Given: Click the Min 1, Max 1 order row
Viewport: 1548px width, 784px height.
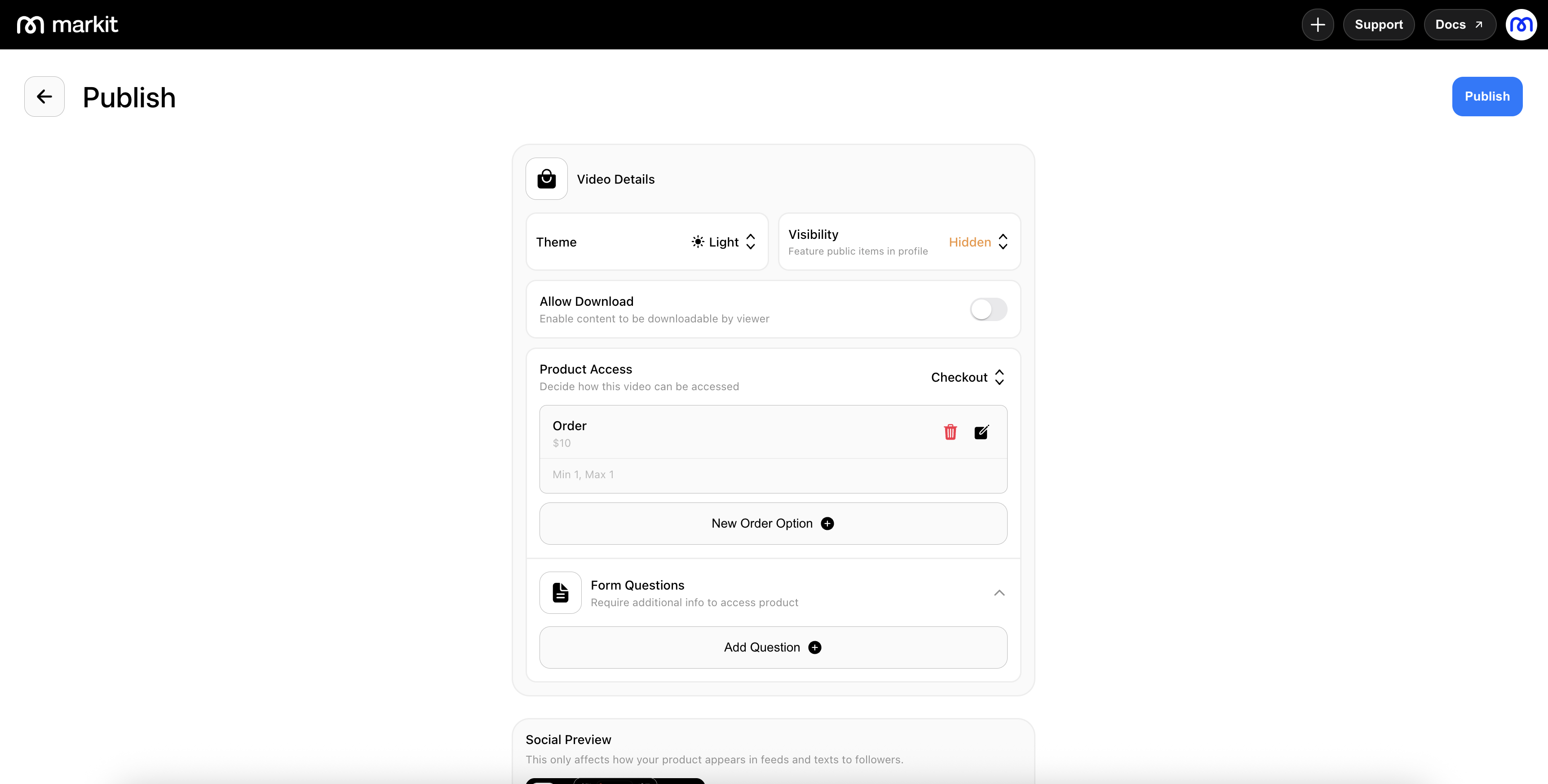Looking at the screenshot, I should click(x=773, y=475).
